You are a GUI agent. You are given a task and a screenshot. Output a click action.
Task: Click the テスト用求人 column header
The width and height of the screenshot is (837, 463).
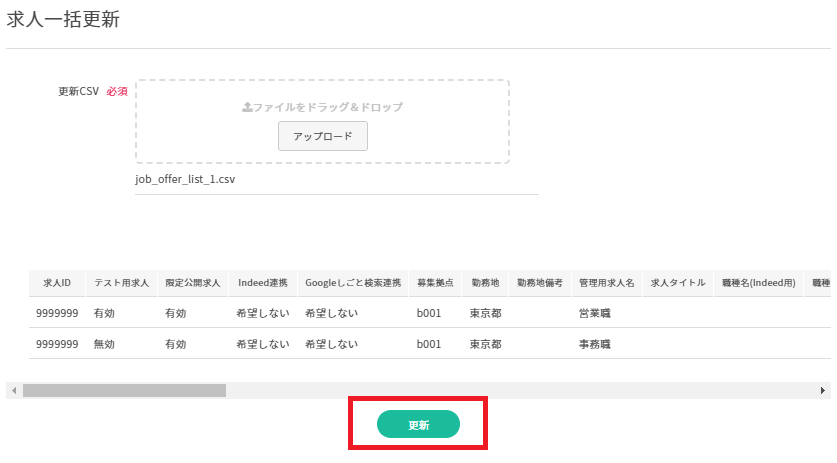pyautogui.click(x=121, y=283)
